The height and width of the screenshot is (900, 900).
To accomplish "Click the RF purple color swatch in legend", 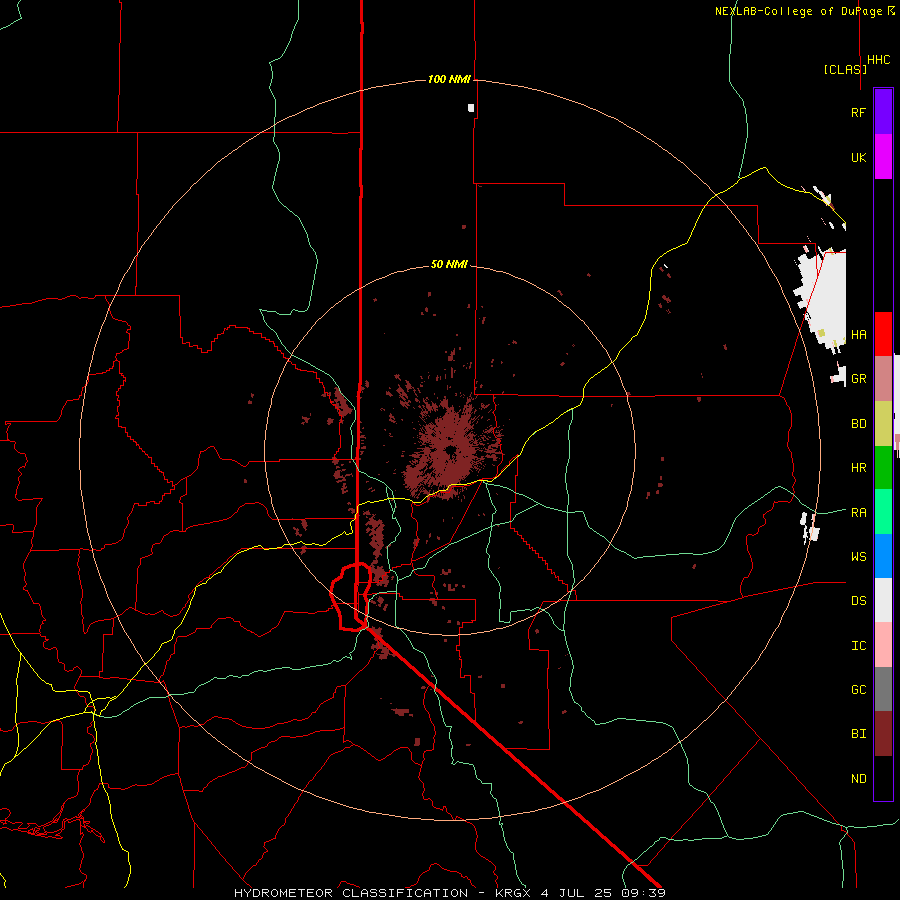I will [x=883, y=112].
